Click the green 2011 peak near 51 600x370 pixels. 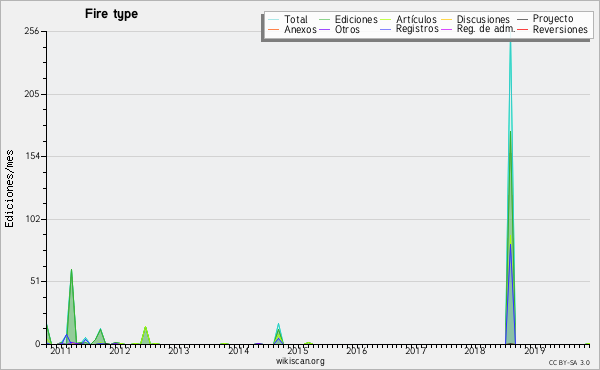[x=71, y=306]
